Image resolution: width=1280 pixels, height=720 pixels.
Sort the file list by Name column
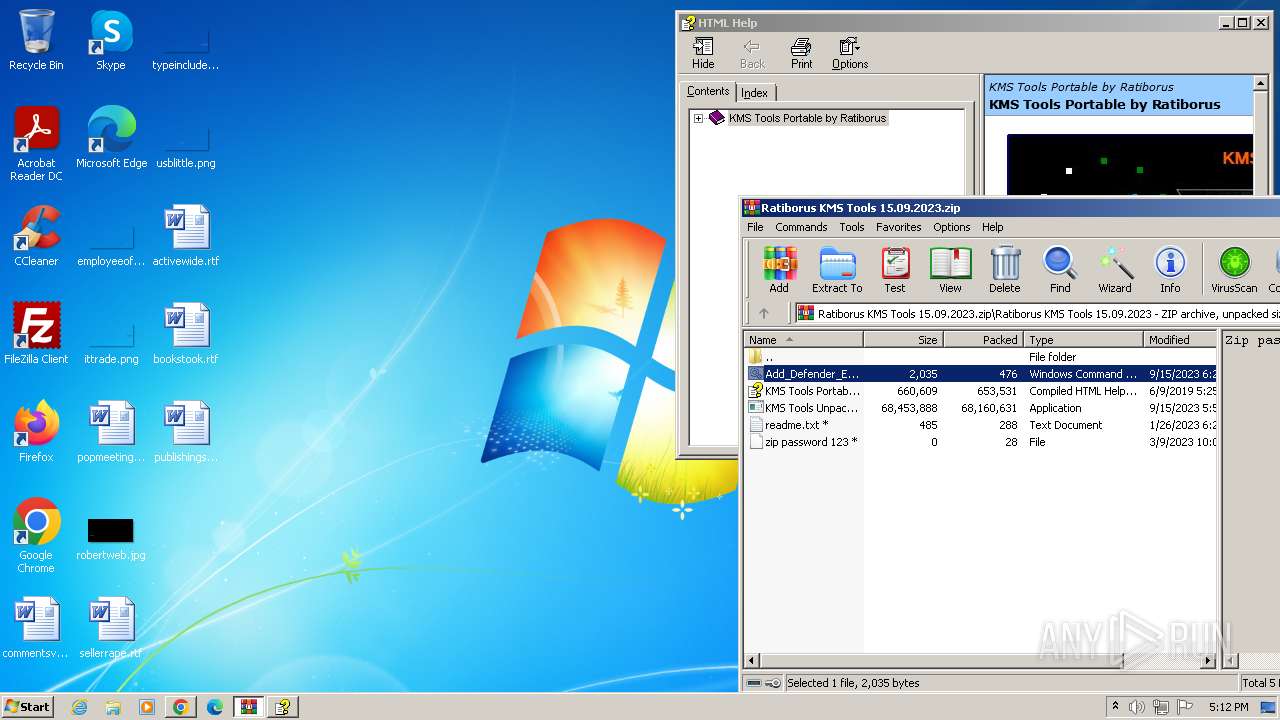pos(803,340)
